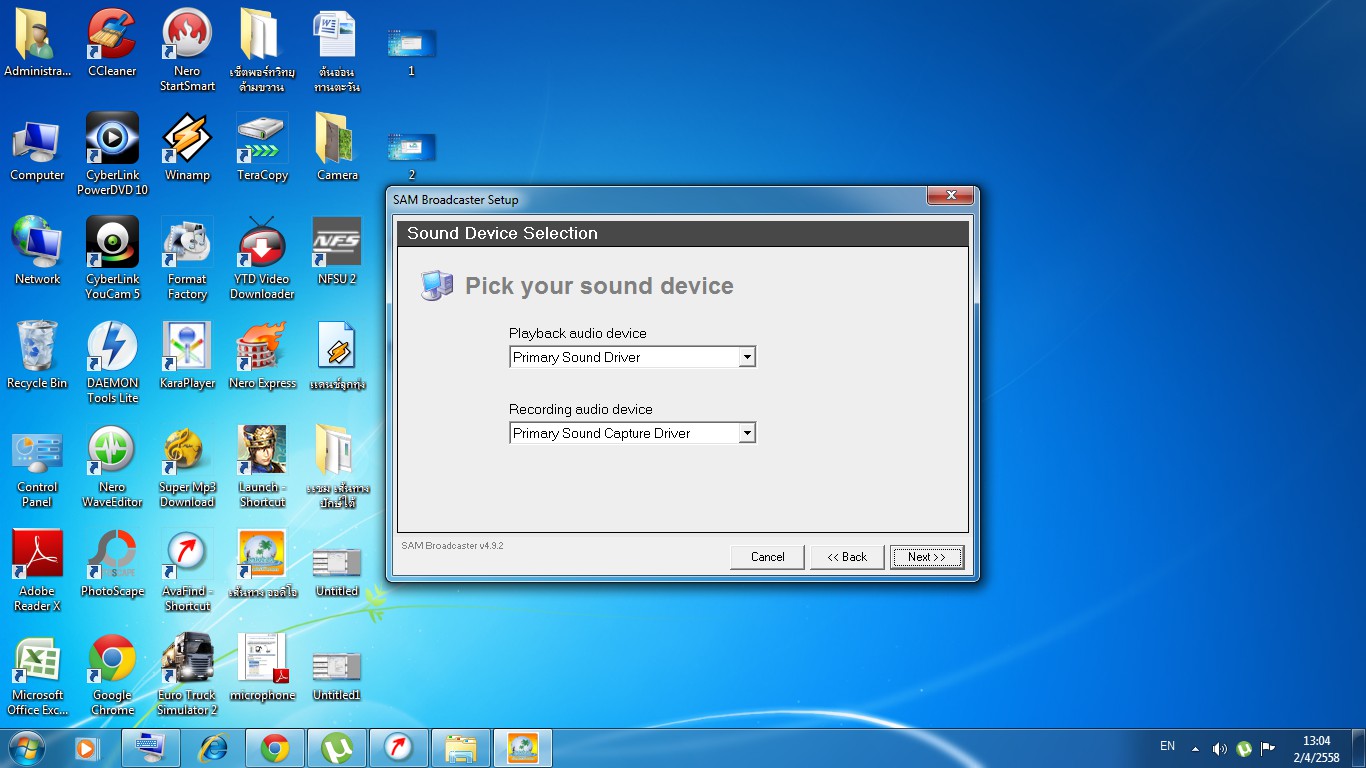Open Nero StartSmart desktop icon
Viewport: 1366px width, 768px height.
click(187, 50)
